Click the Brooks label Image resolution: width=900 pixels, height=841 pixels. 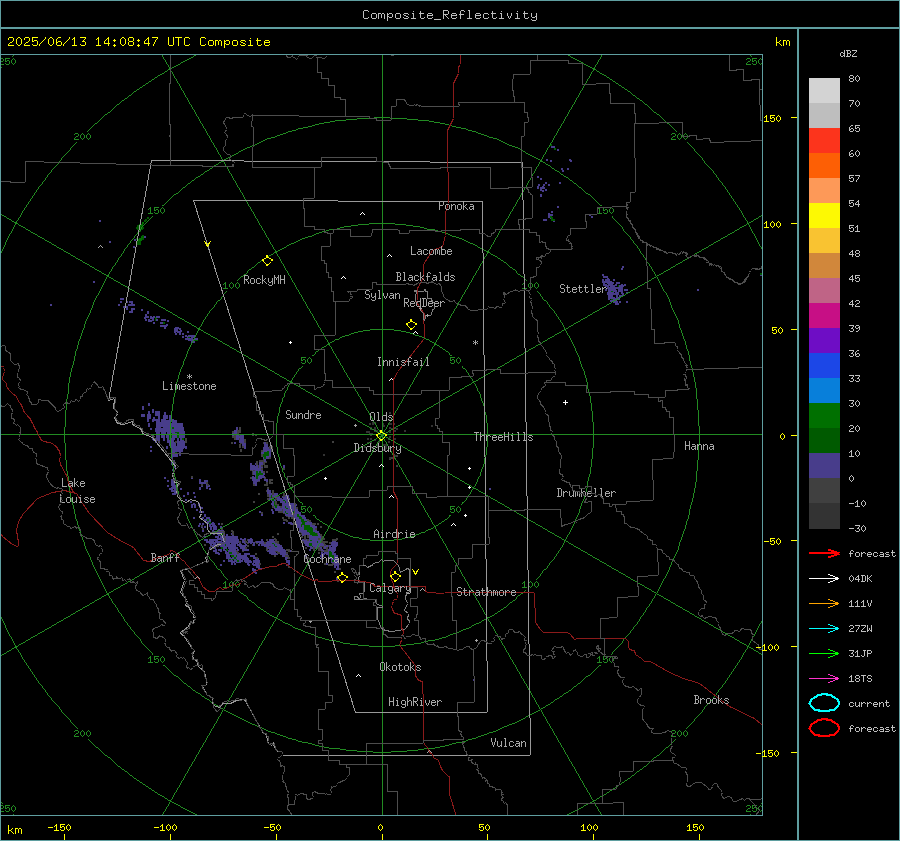click(x=711, y=700)
